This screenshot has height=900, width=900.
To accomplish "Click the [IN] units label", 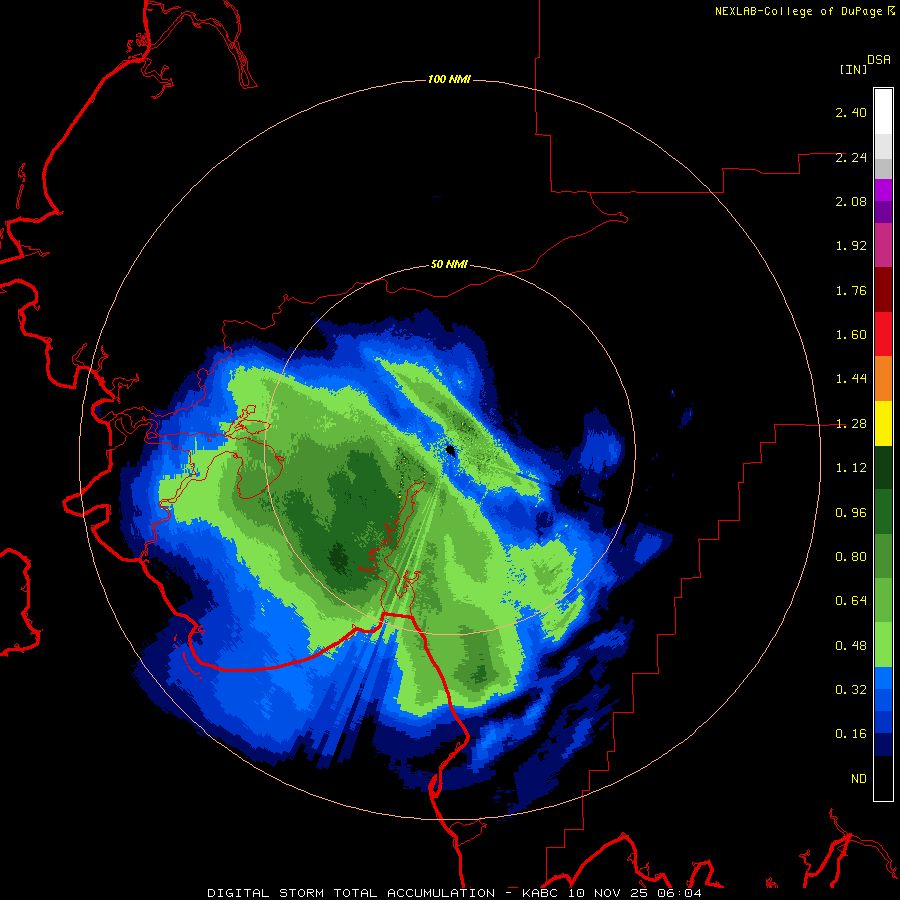I will pos(853,69).
